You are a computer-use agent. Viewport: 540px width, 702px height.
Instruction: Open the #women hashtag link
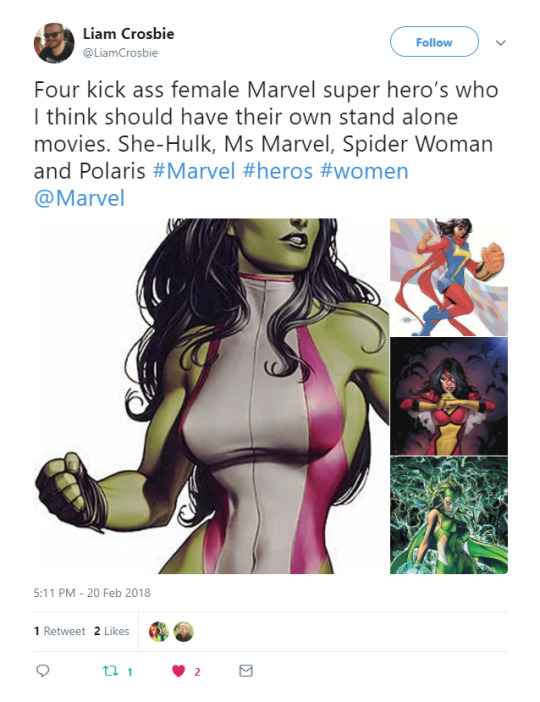[364, 171]
